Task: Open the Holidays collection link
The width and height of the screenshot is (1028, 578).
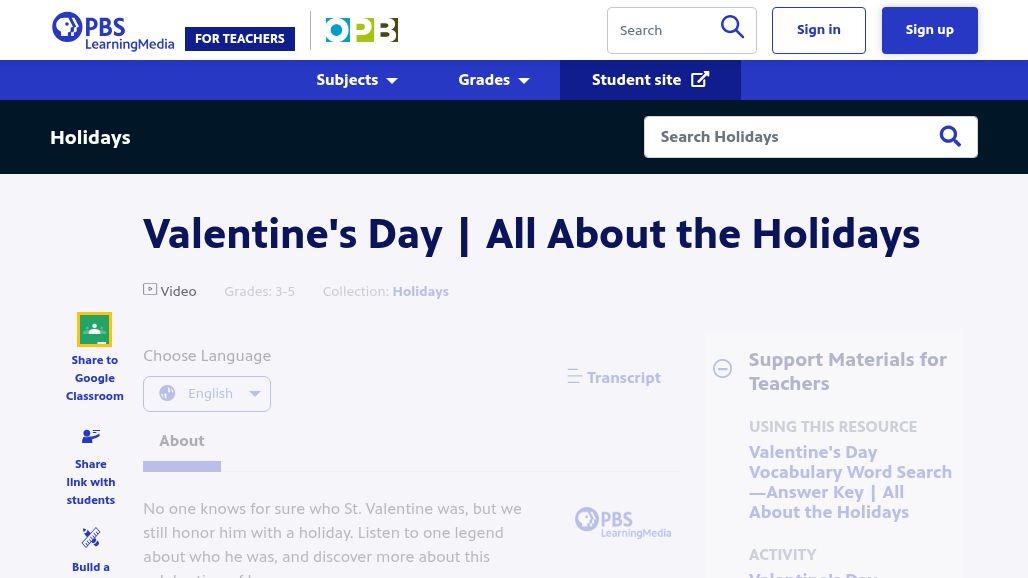Action: [420, 291]
